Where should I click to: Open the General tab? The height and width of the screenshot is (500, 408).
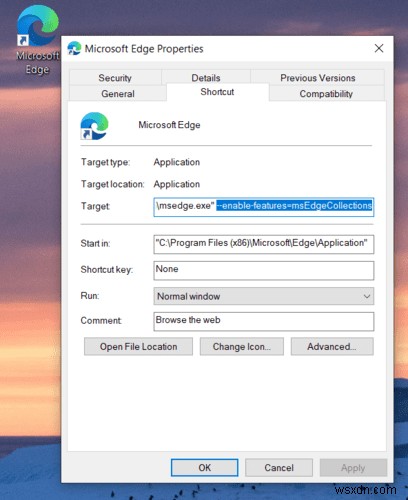coord(118,94)
